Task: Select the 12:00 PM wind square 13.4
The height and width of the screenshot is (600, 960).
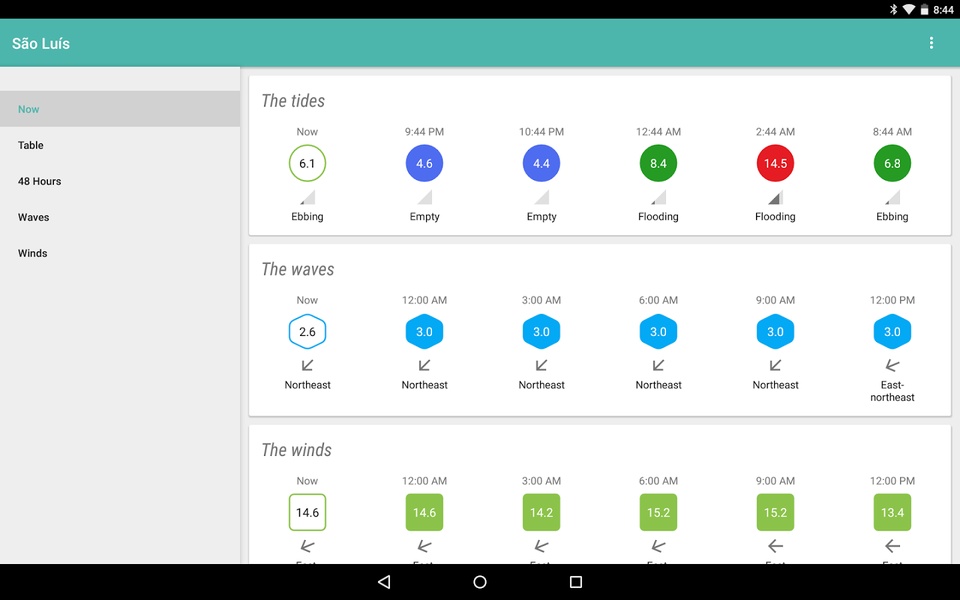Action: click(892, 512)
